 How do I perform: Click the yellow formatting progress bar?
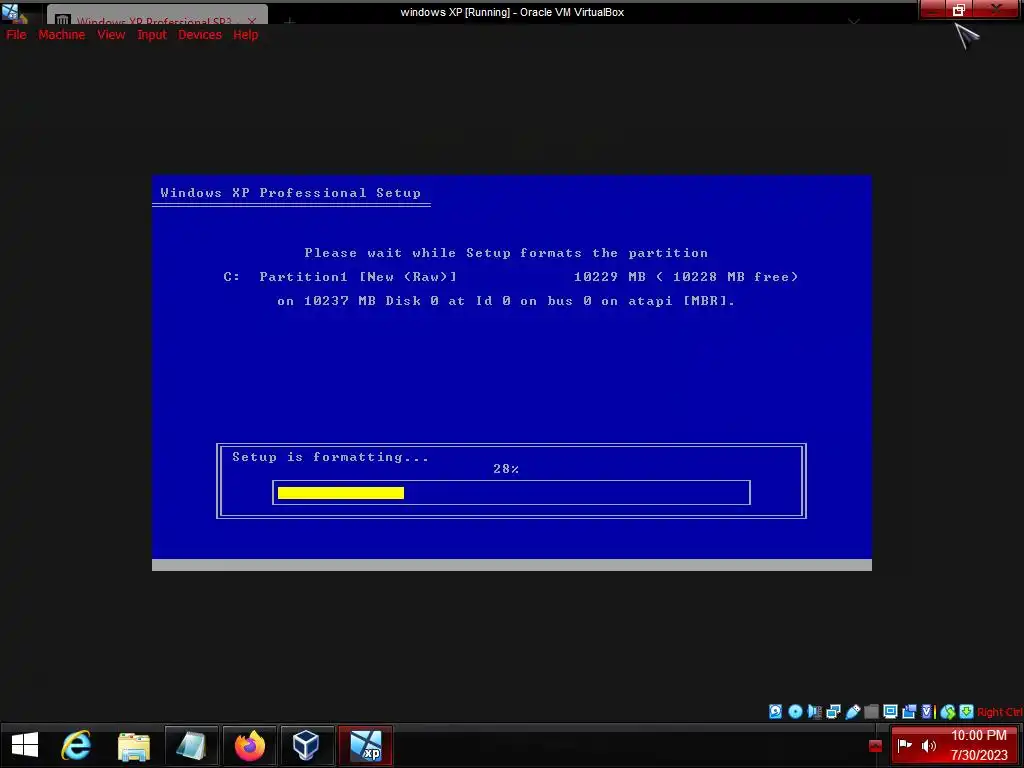(x=341, y=493)
